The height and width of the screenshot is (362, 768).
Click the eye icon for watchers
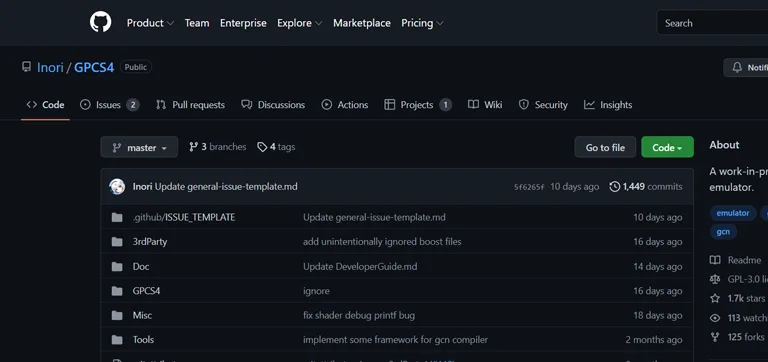(715, 318)
